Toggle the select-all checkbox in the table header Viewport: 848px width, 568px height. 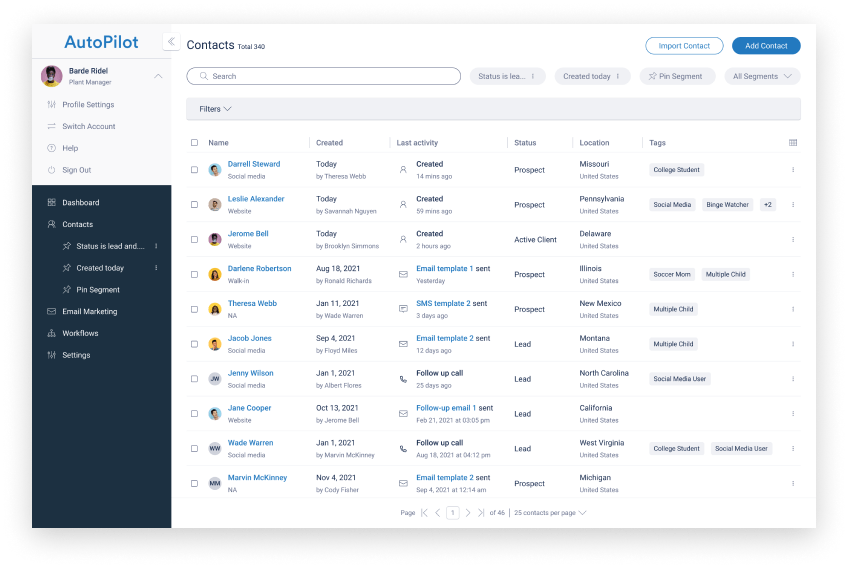pyautogui.click(x=195, y=143)
